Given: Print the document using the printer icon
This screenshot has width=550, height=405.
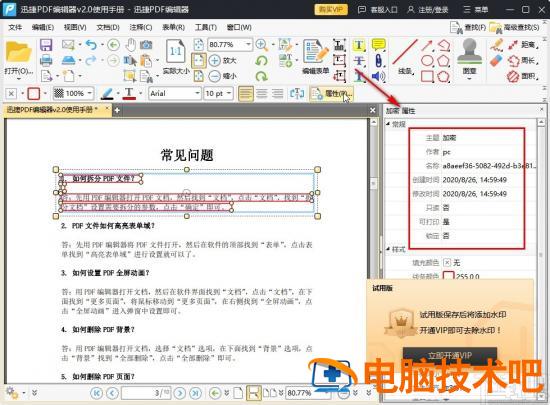Looking at the screenshot, I should click(46, 60).
